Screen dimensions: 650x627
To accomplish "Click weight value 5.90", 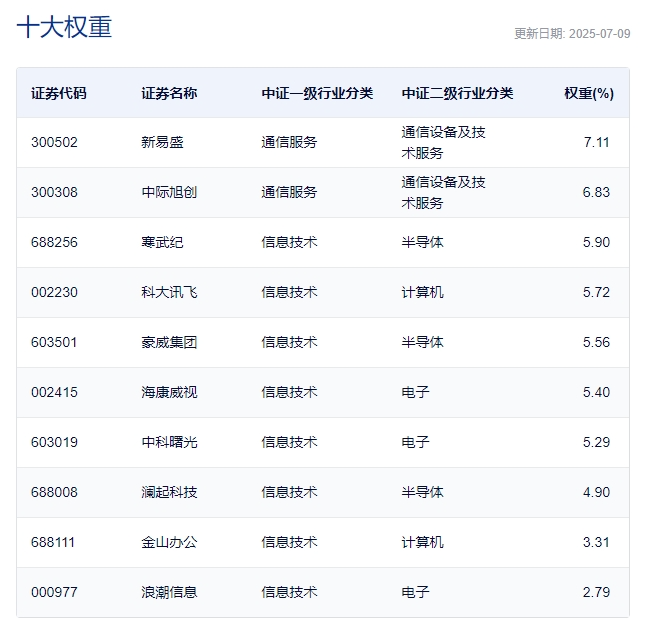I will click(596, 242).
